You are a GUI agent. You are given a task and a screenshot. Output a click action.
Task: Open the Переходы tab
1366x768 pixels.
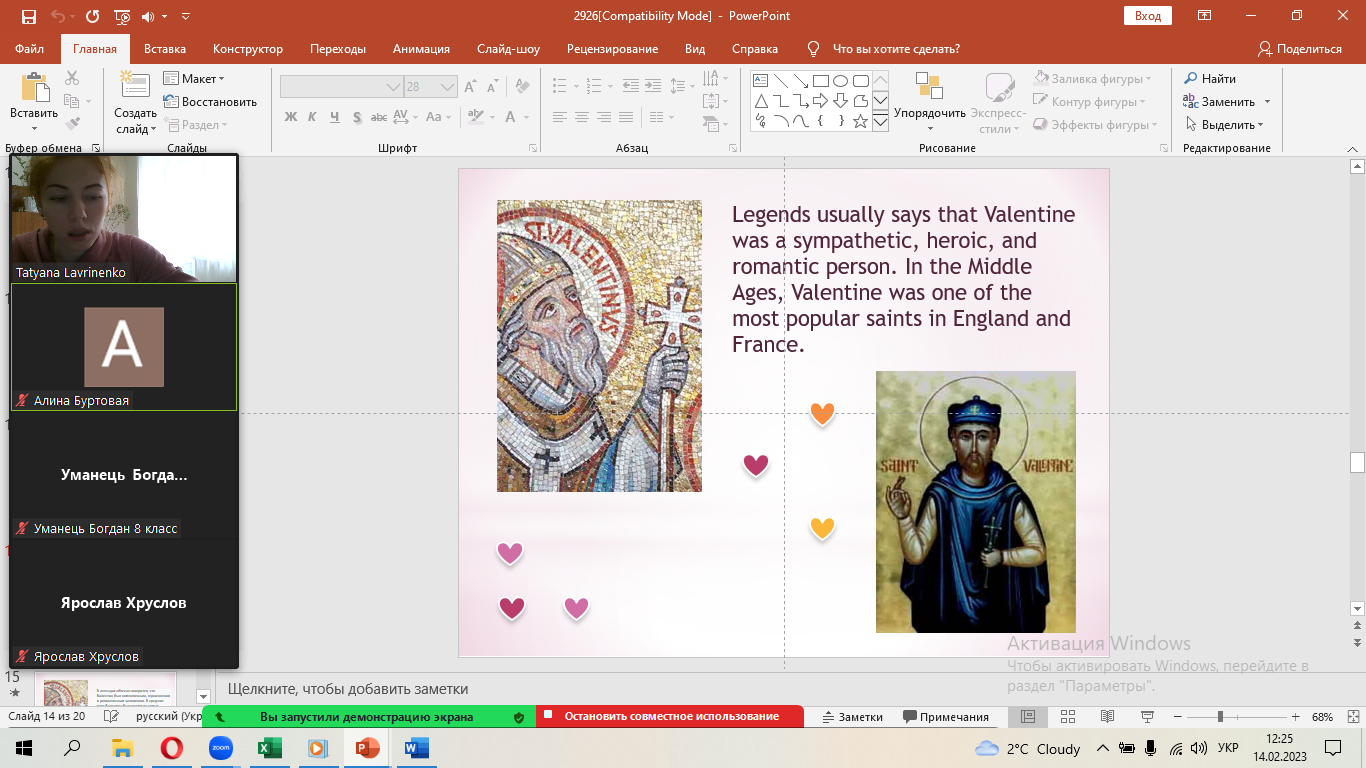tap(338, 48)
